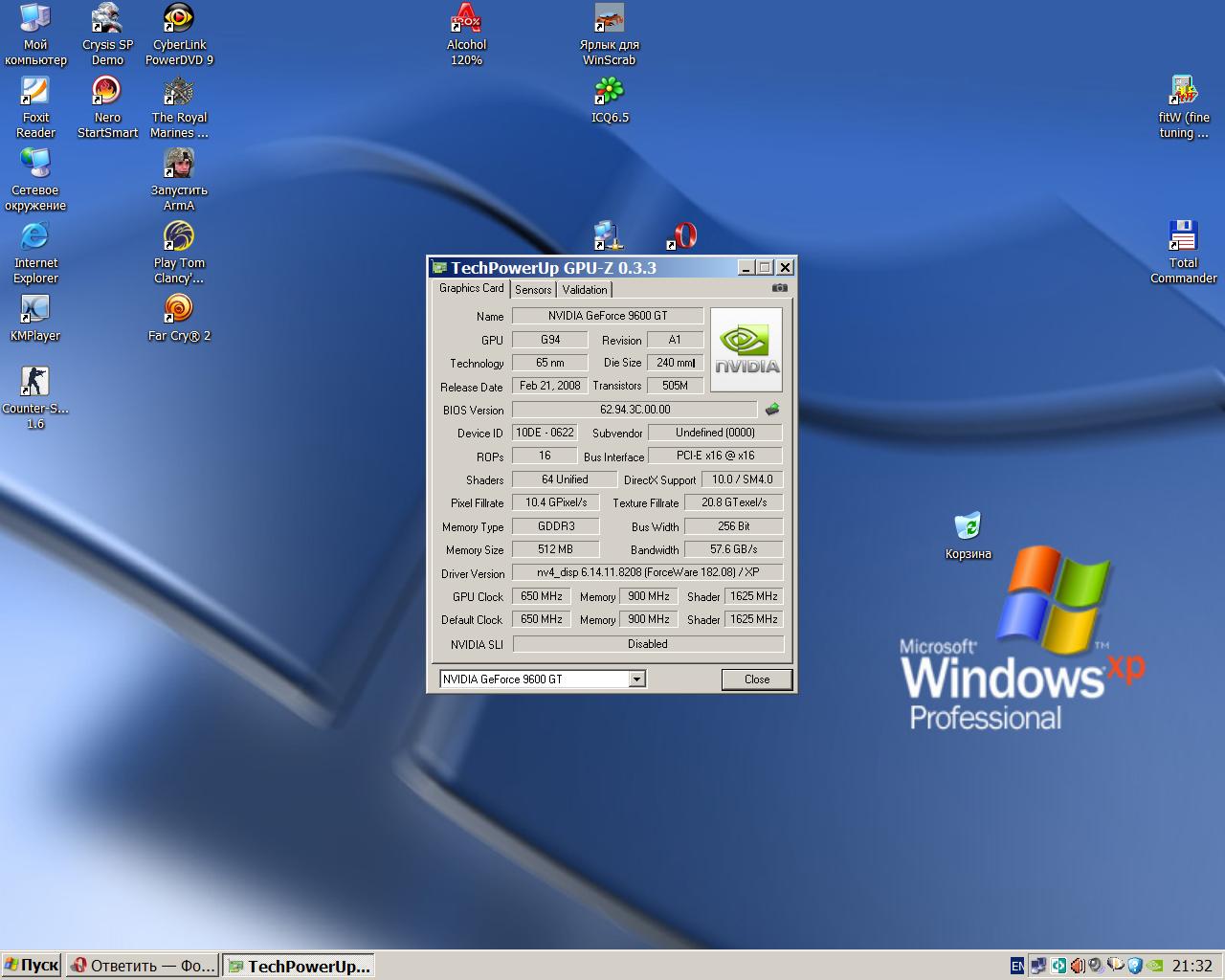This screenshot has height=980, width=1225.
Task: Click the Opera shortcut above GPU-Z window
Action: (681, 235)
